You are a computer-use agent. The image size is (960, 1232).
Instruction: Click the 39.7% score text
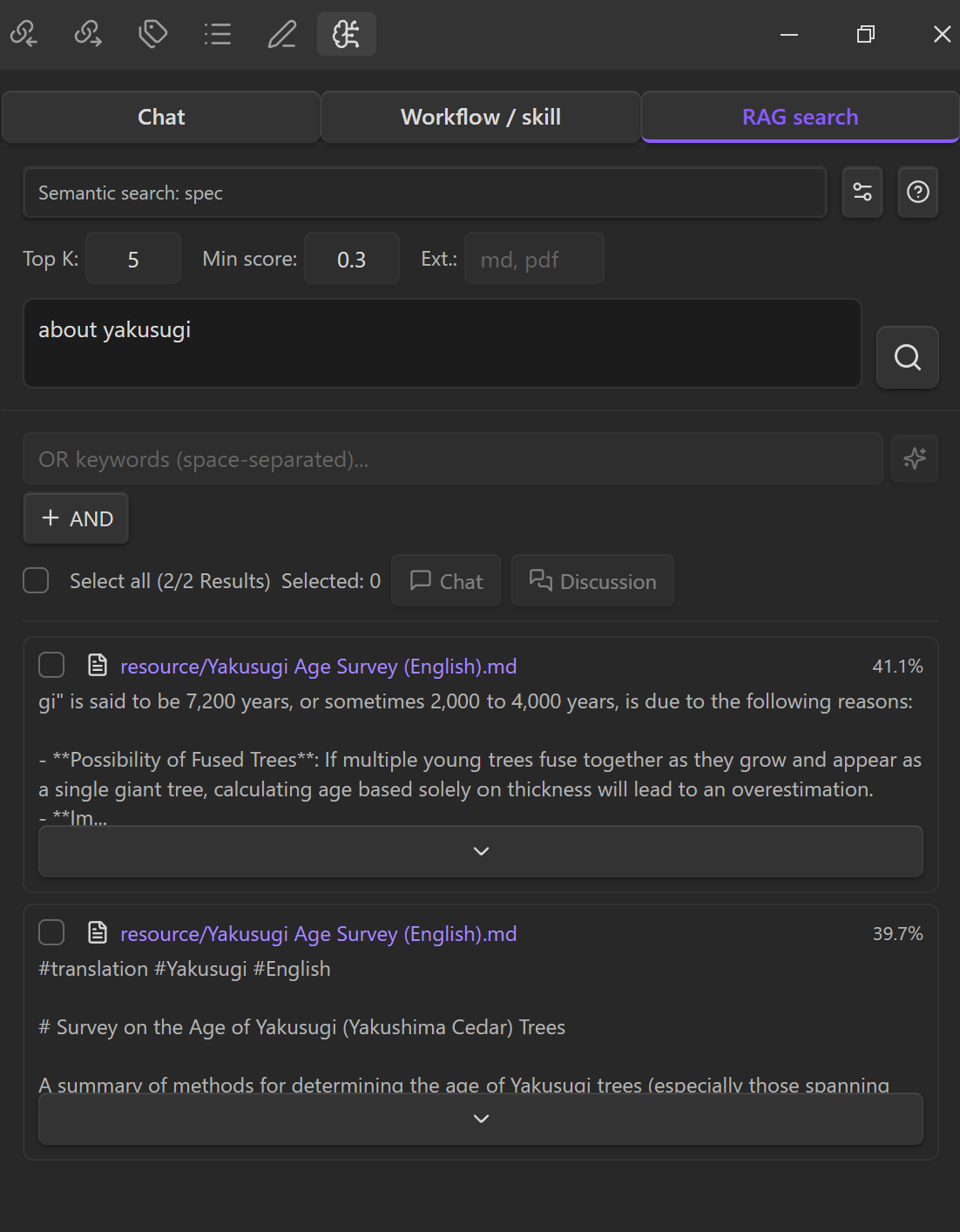897,934
